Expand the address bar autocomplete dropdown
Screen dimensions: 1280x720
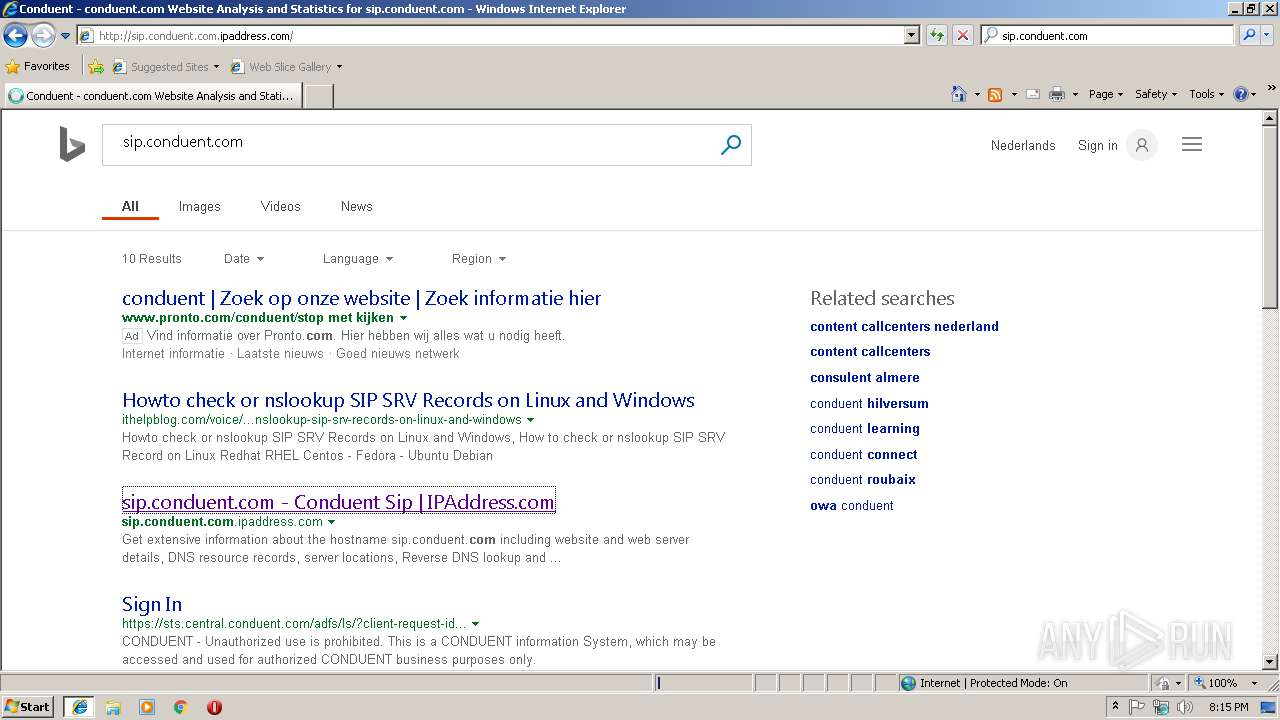[911, 35]
